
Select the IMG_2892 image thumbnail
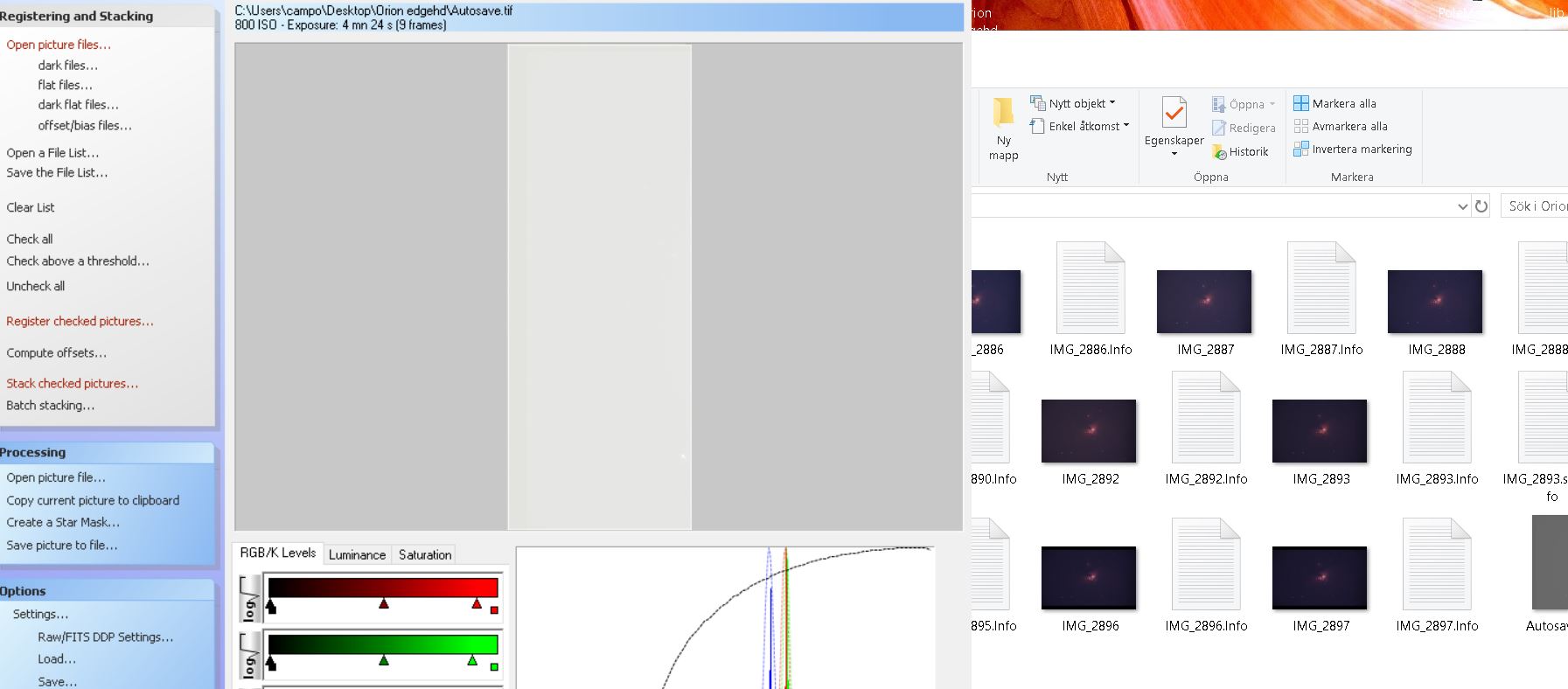tap(1089, 431)
